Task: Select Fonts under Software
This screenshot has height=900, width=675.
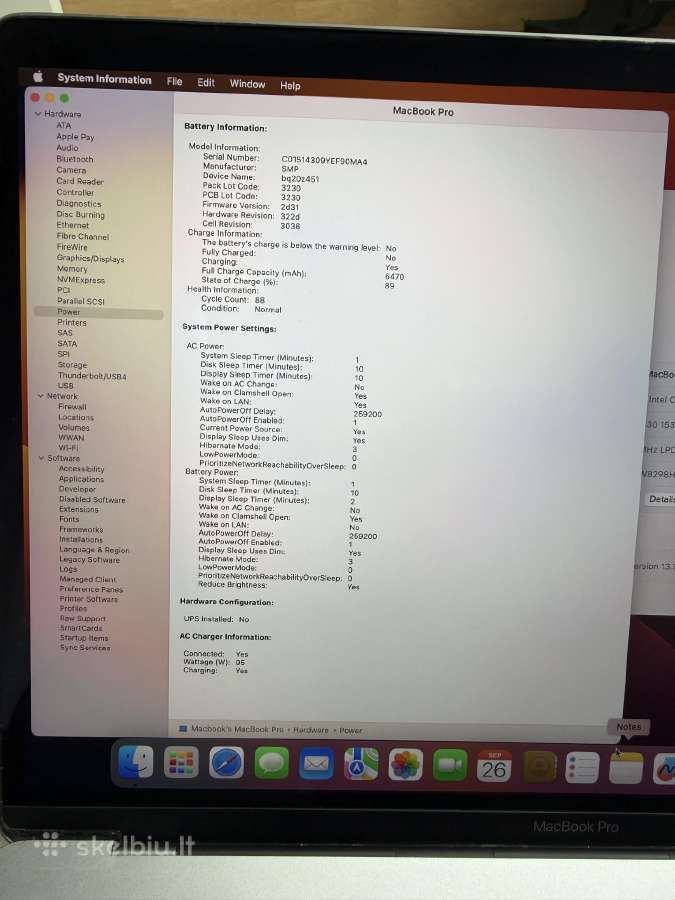Action: (x=69, y=519)
